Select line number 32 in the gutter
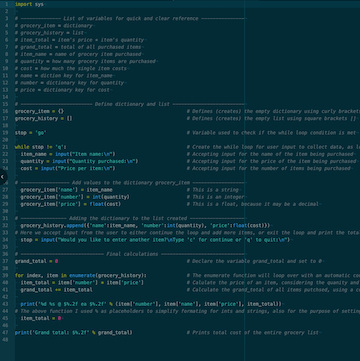Screen dimensions: 360x361 click(x=6, y=226)
